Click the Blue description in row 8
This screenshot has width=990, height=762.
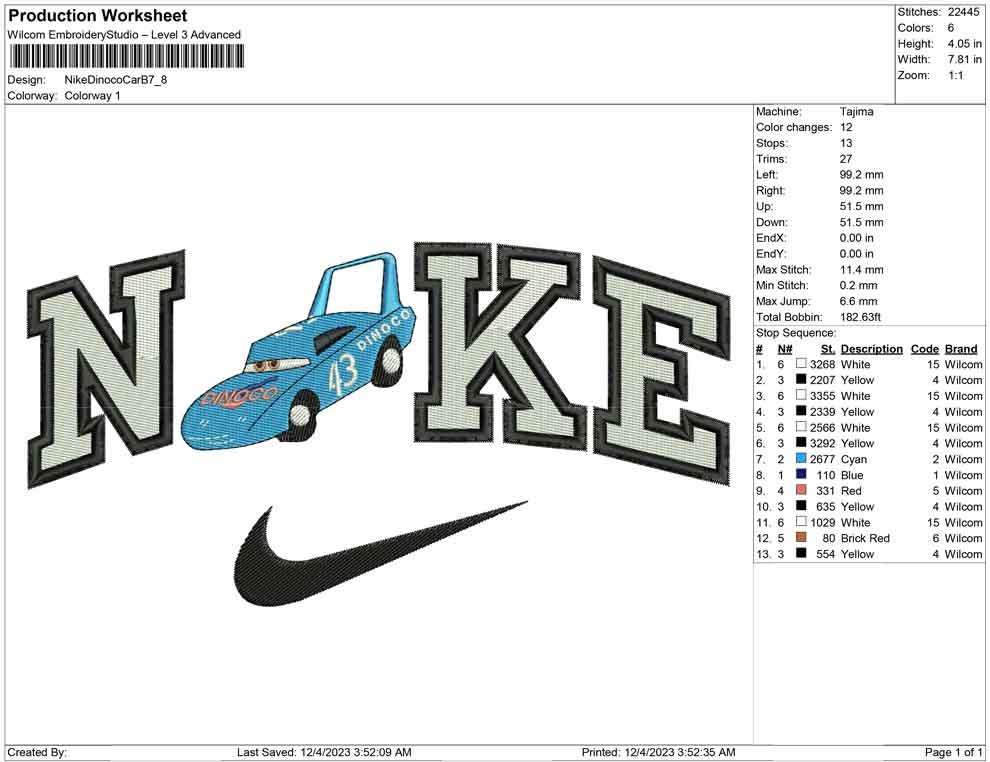pos(852,474)
